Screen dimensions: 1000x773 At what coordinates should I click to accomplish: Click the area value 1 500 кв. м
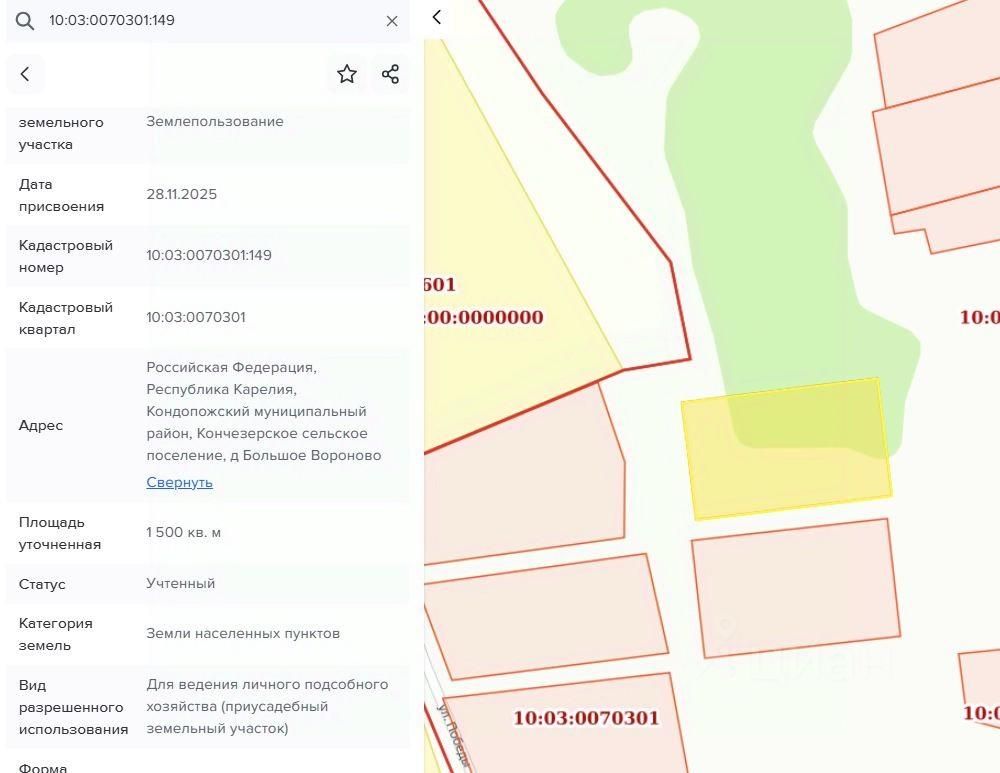point(184,533)
